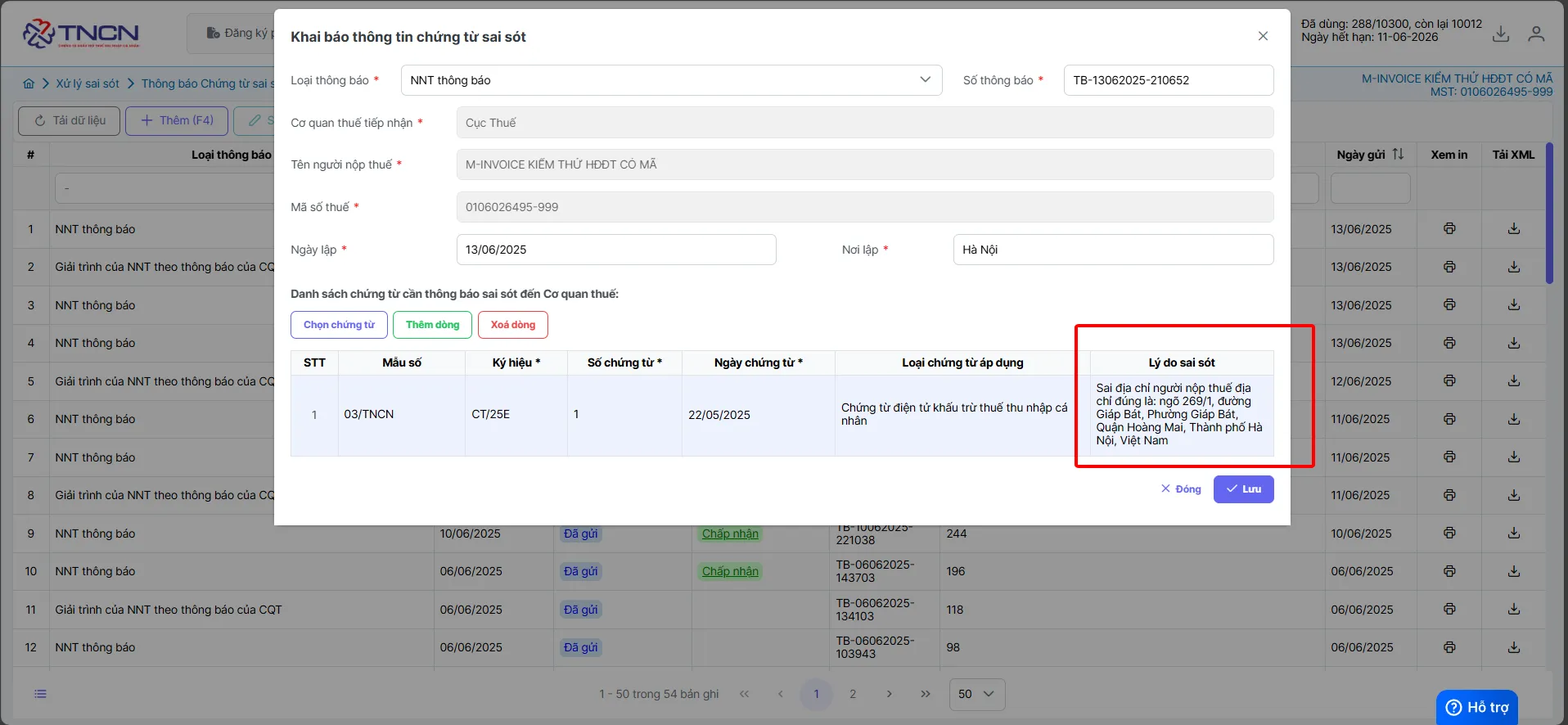Open the Hỗ trợ support widget
The height and width of the screenshot is (725, 1568).
click(1477, 707)
